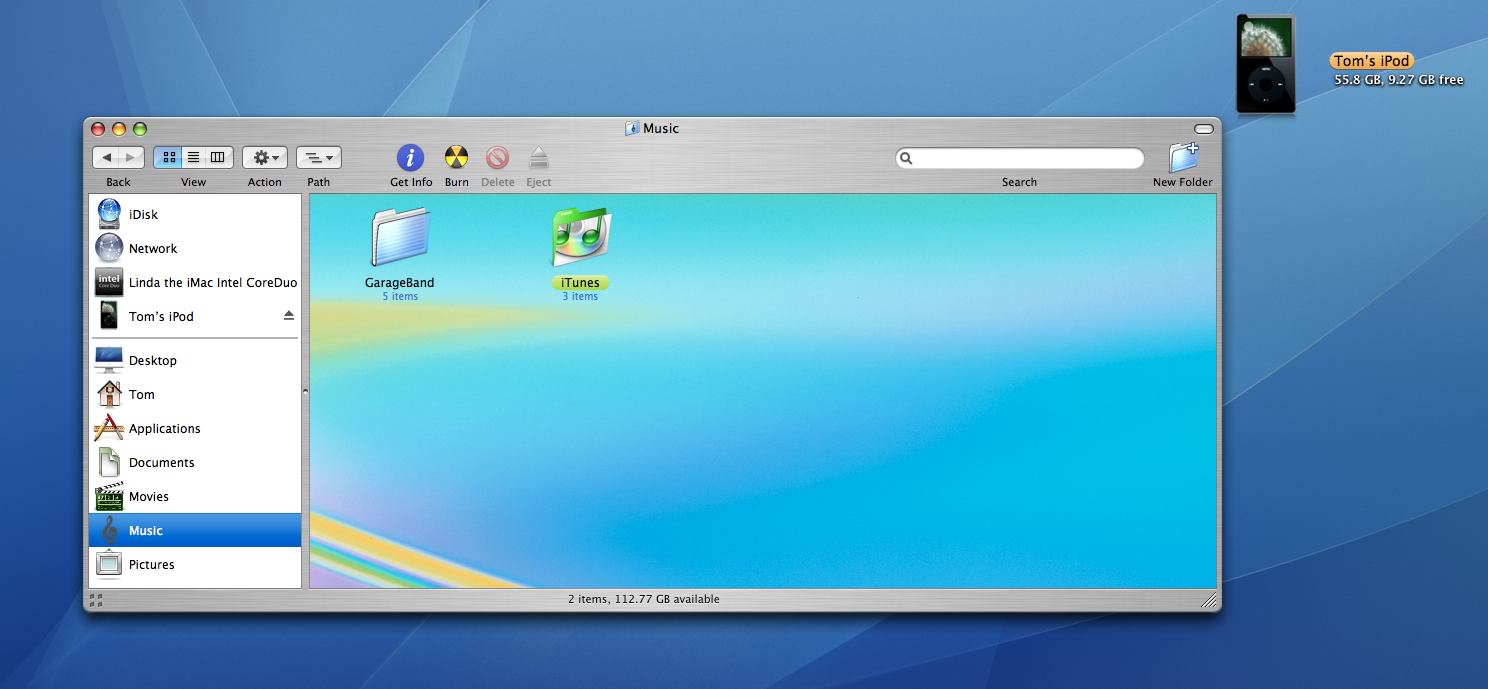Minimize Music window with yellow button
The width and height of the screenshot is (1488, 689).
pyautogui.click(x=119, y=128)
